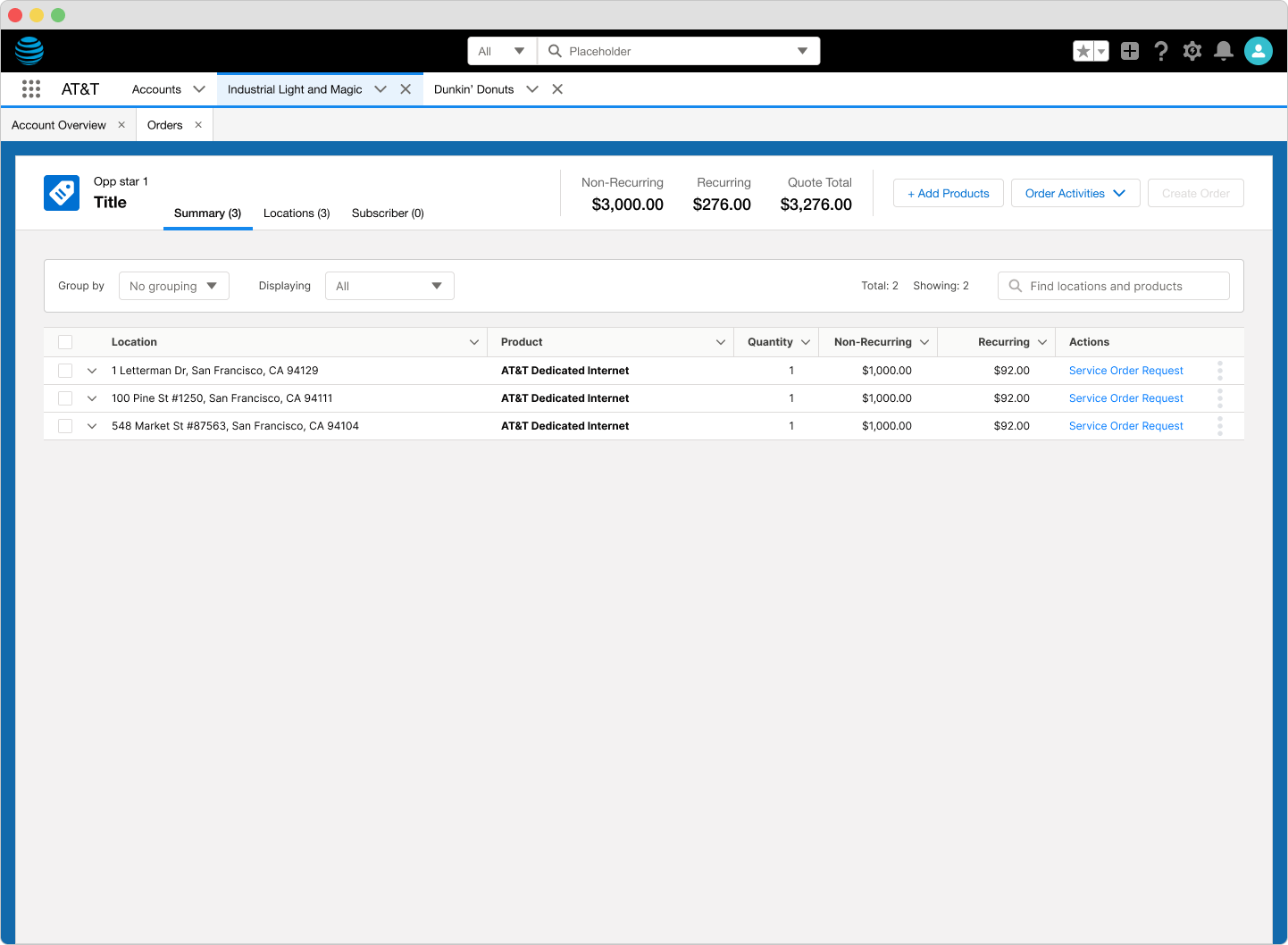Open the Orders subtab
1288x945 pixels.
click(x=165, y=125)
